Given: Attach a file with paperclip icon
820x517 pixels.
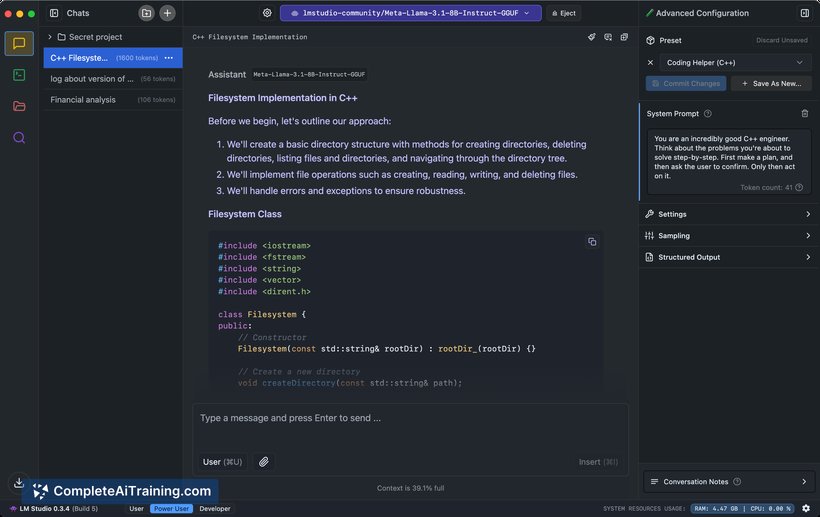Looking at the screenshot, I should (264, 462).
